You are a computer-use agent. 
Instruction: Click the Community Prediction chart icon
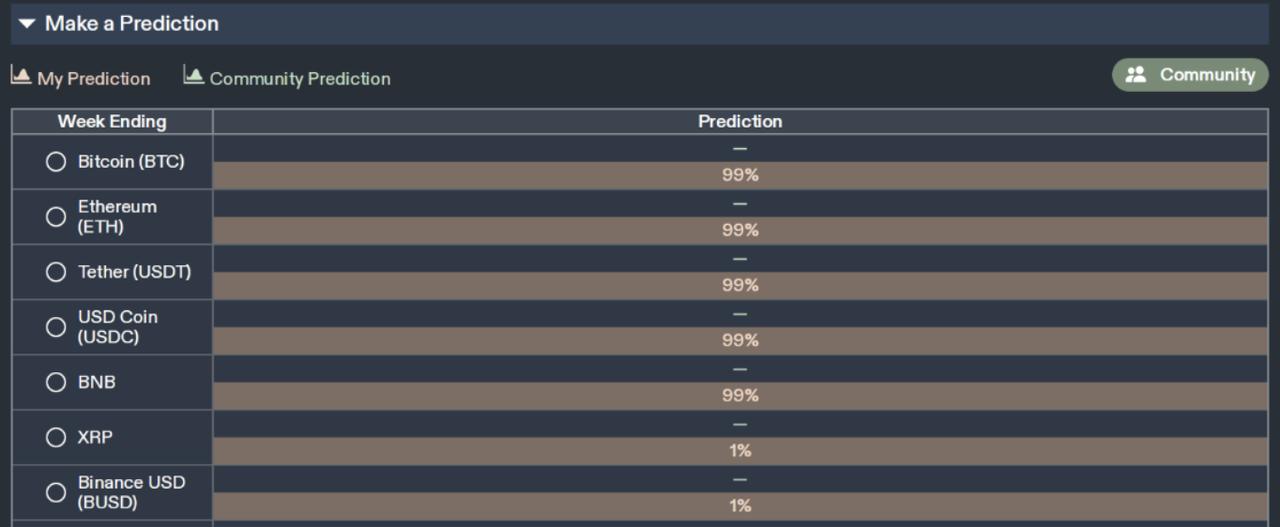pos(194,76)
